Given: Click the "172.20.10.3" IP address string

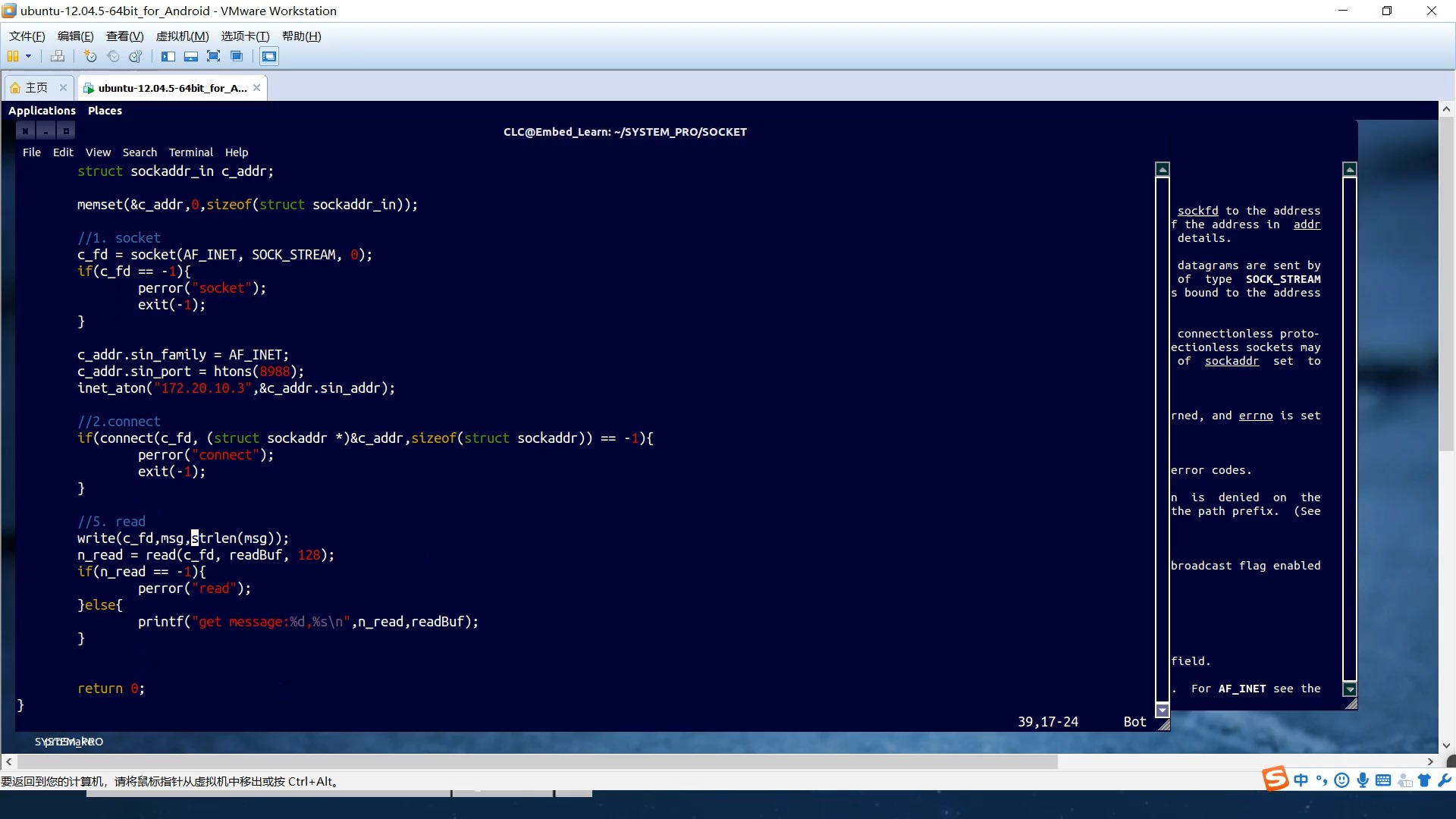Looking at the screenshot, I should coord(202,388).
